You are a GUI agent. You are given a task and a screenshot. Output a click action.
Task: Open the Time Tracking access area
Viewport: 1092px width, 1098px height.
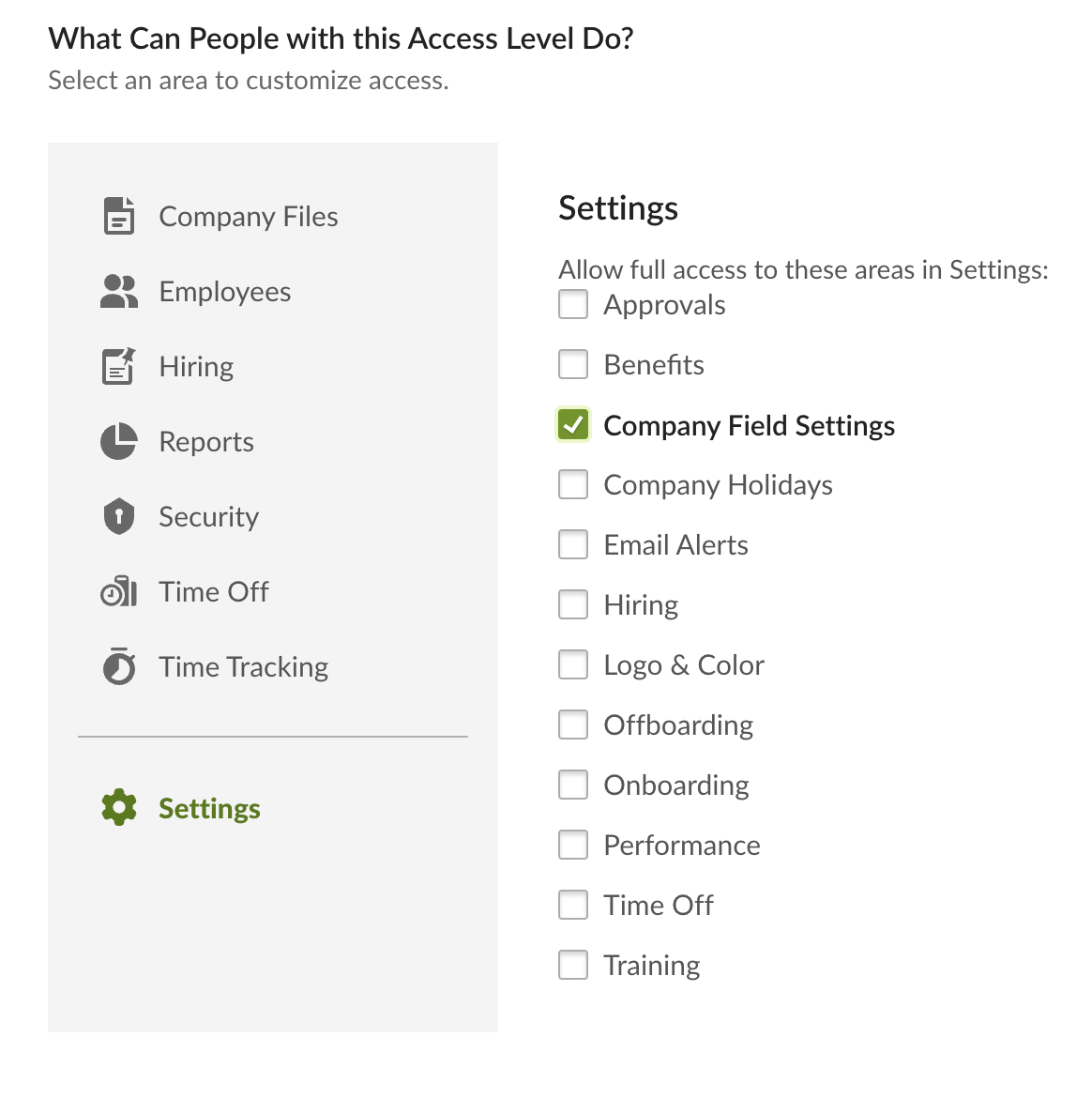tap(216, 666)
